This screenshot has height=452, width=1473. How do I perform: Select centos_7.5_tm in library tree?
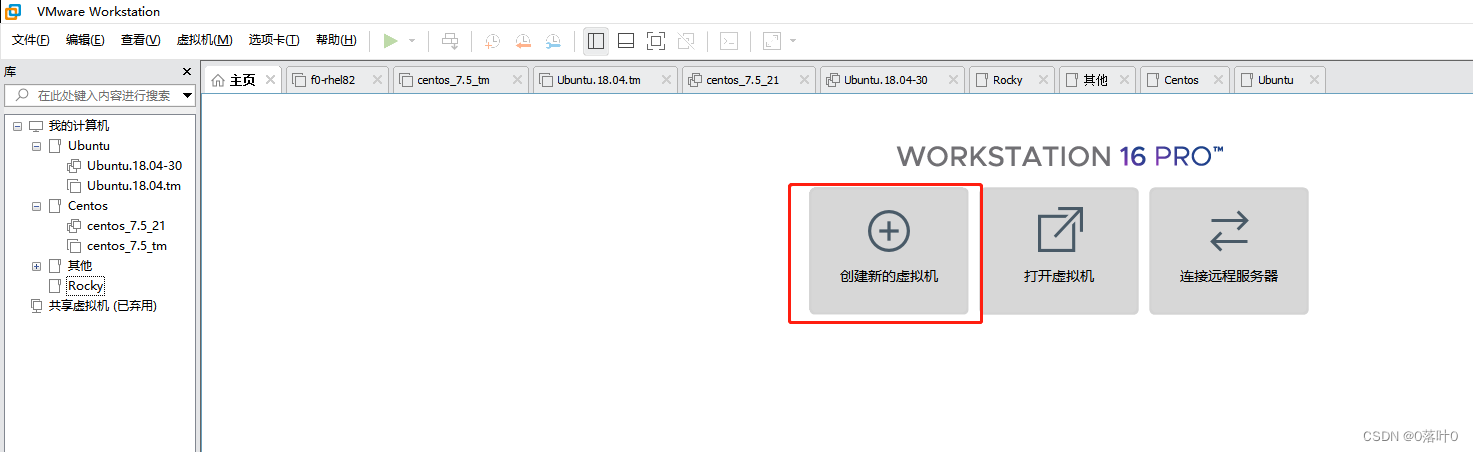[x=126, y=246]
